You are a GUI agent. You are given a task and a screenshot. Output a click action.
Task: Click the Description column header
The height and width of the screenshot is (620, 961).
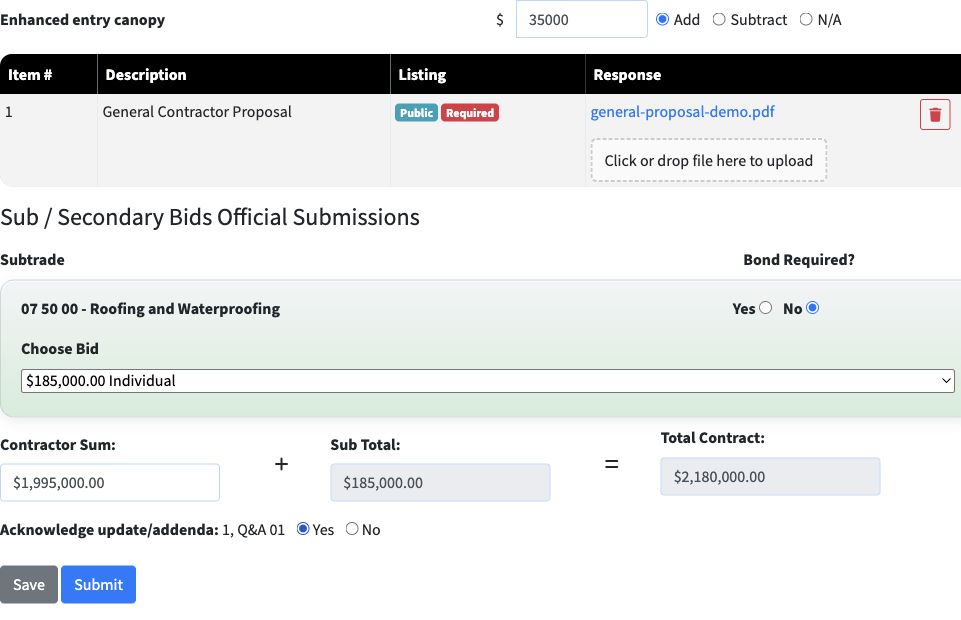point(243,74)
